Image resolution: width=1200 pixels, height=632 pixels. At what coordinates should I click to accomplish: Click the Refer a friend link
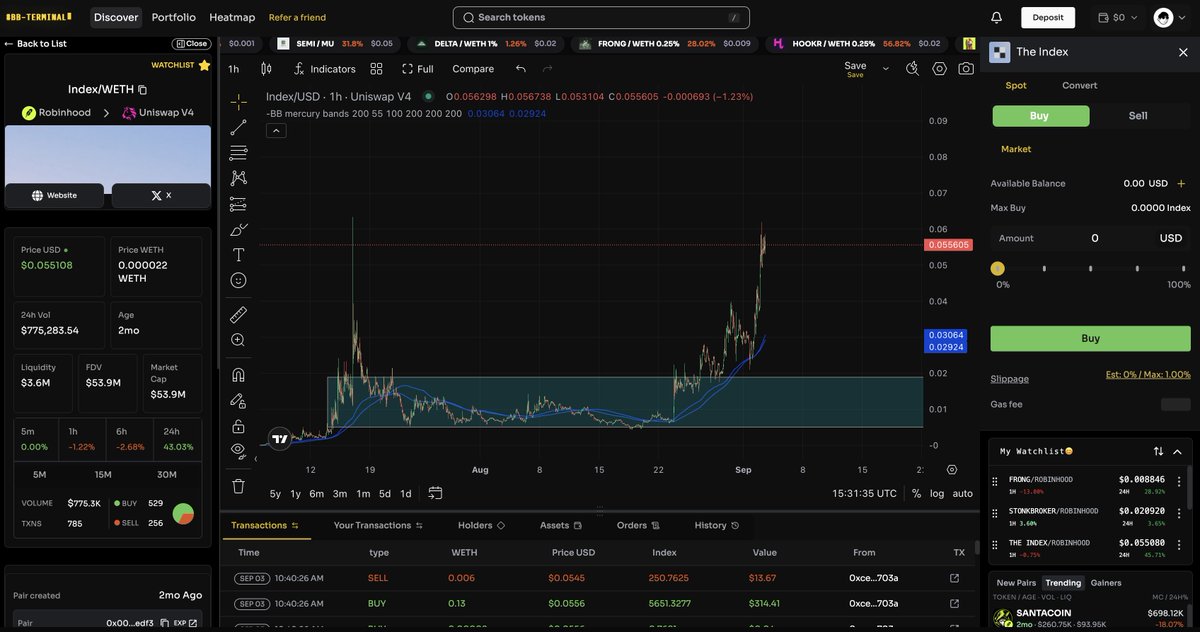pos(297,17)
